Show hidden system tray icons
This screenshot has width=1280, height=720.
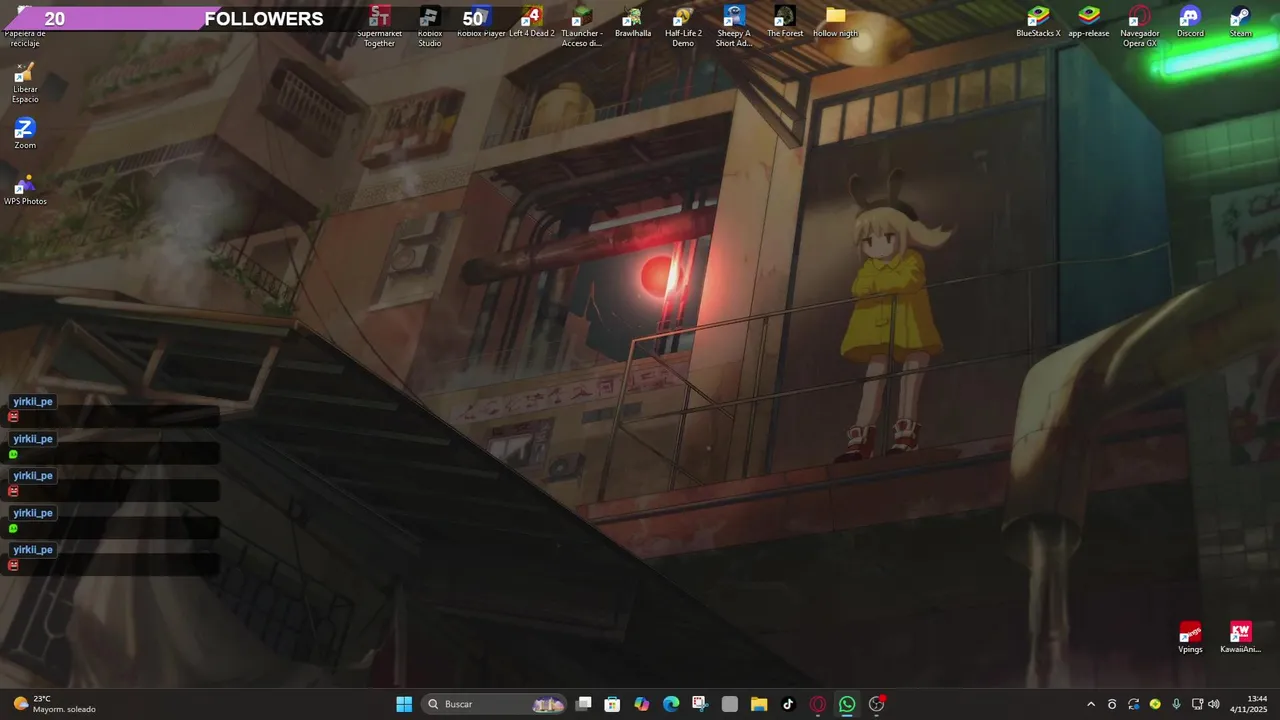pyautogui.click(x=1091, y=704)
